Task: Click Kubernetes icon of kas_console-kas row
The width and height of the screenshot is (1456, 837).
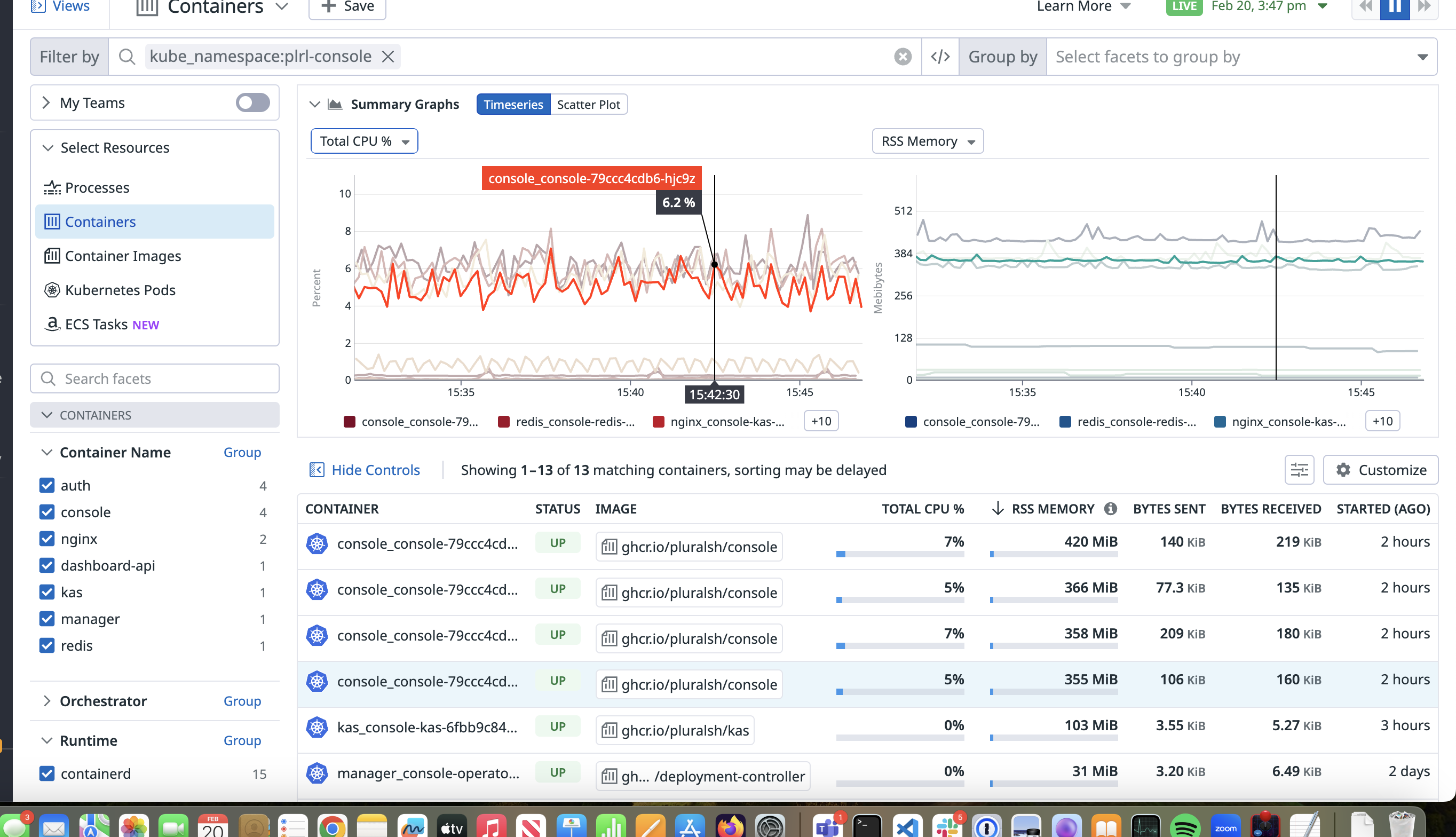Action: pos(316,727)
